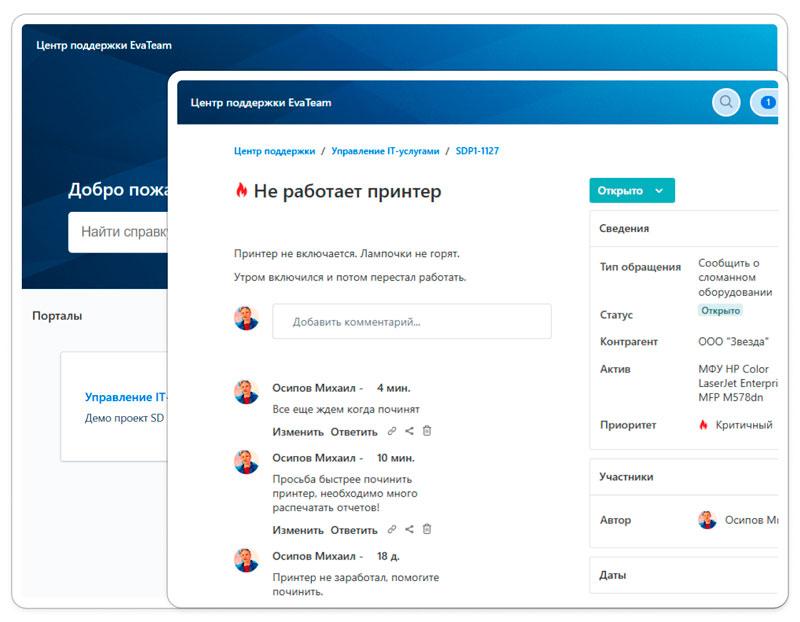Delete the 4-minute-old comment via trash icon

(427, 431)
